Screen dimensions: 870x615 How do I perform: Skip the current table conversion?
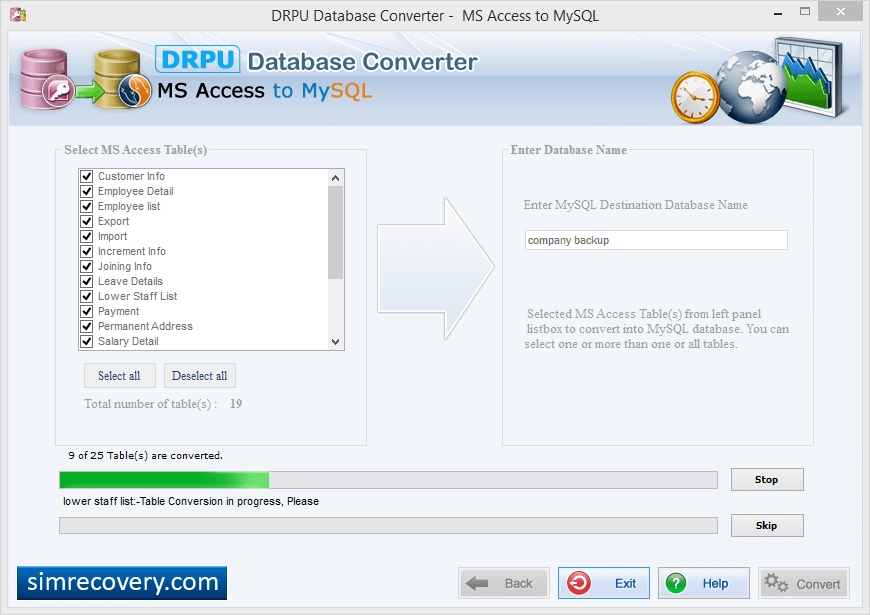point(767,526)
